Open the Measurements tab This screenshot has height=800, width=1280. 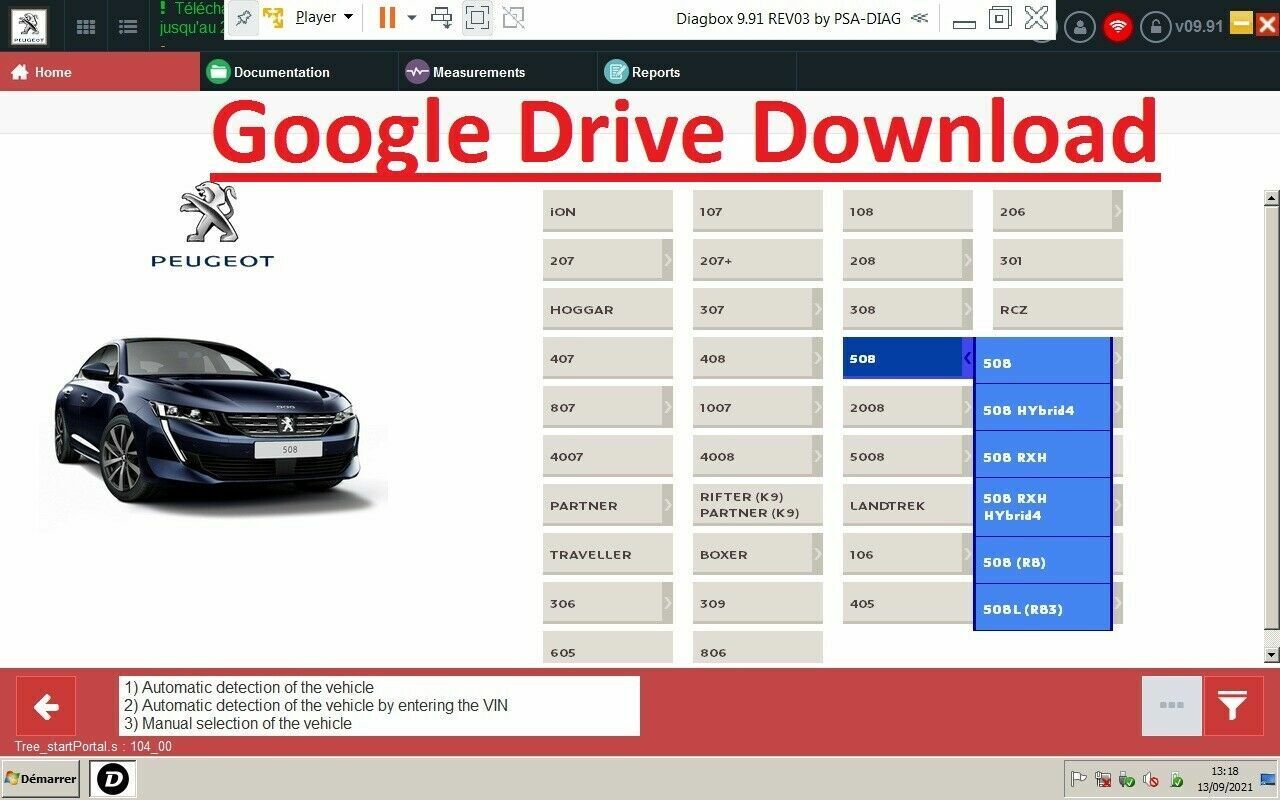click(498, 72)
